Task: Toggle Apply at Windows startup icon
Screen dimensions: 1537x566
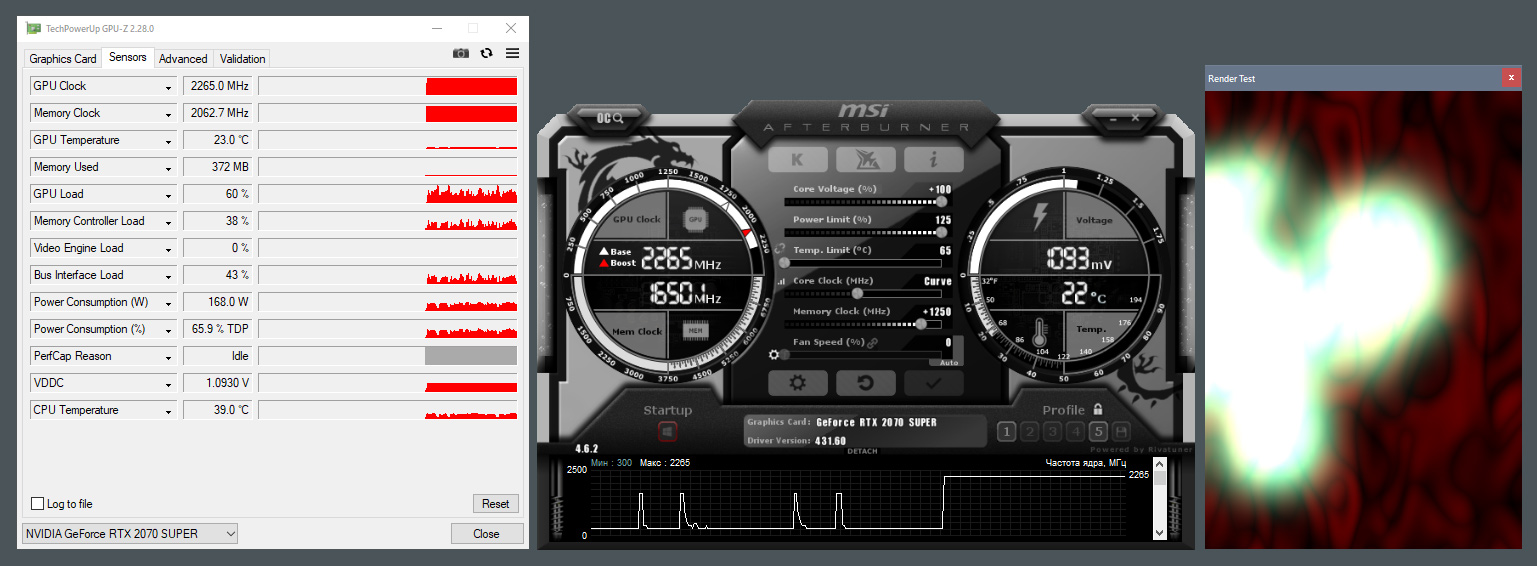Action: point(667,432)
